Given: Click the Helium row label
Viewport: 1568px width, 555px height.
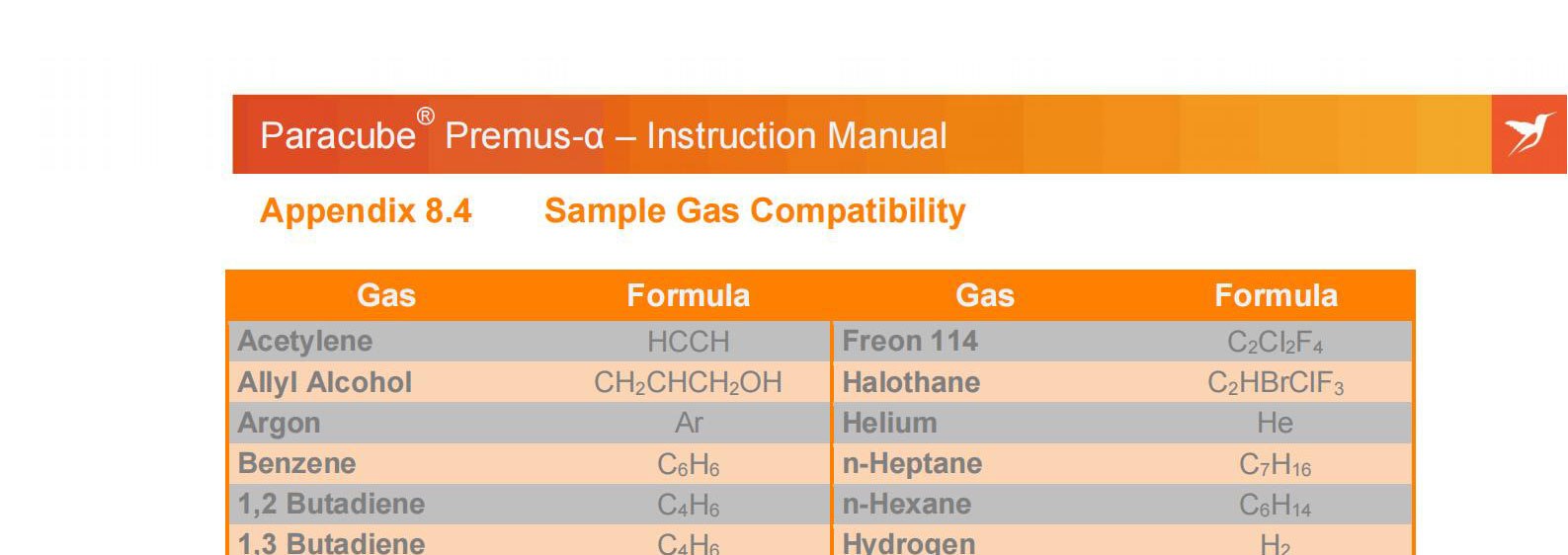Looking at the screenshot, I should pyautogui.click(x=889, y=423).
